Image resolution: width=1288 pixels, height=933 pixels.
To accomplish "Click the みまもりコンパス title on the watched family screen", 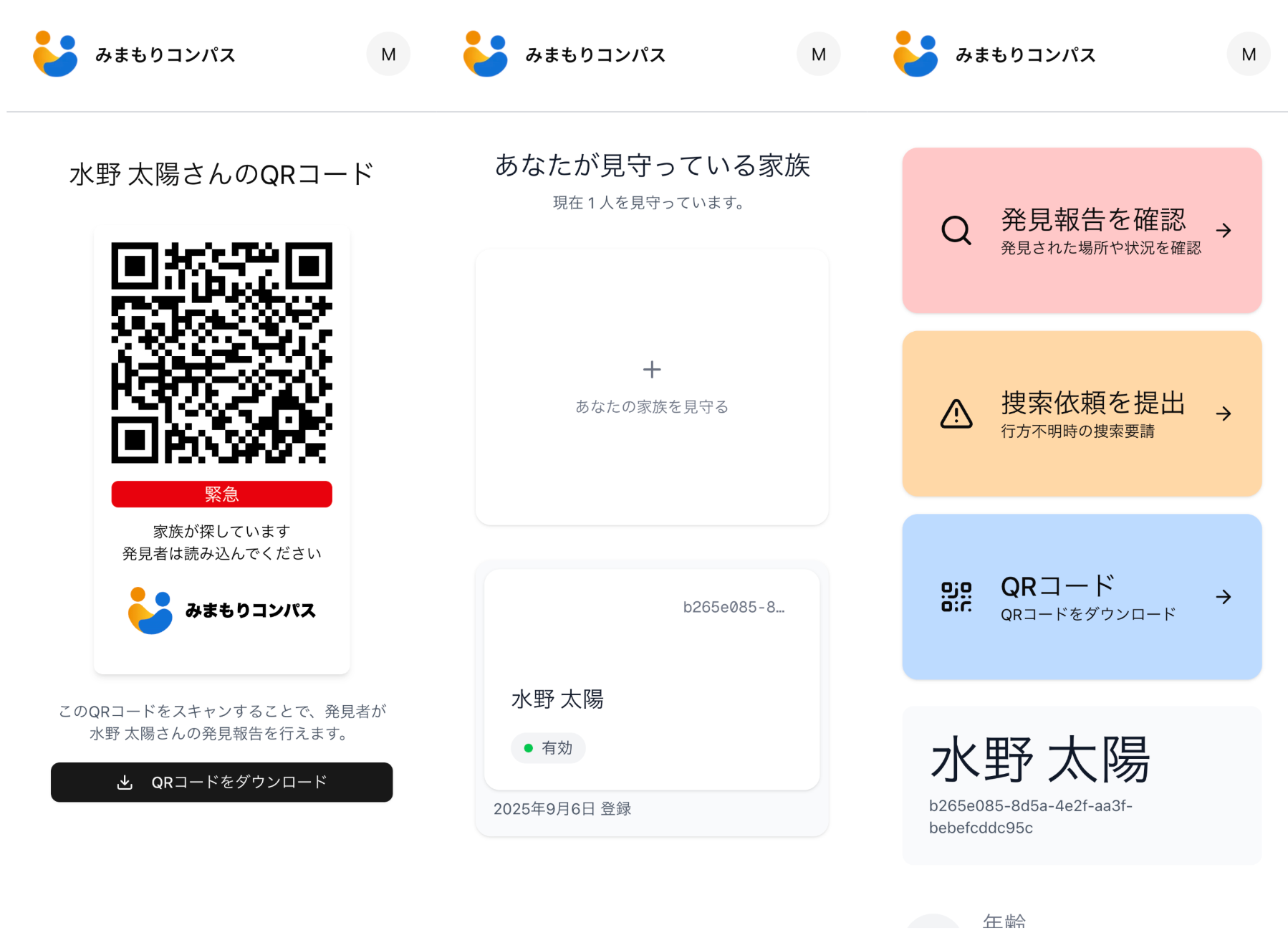I will (596, 55).
